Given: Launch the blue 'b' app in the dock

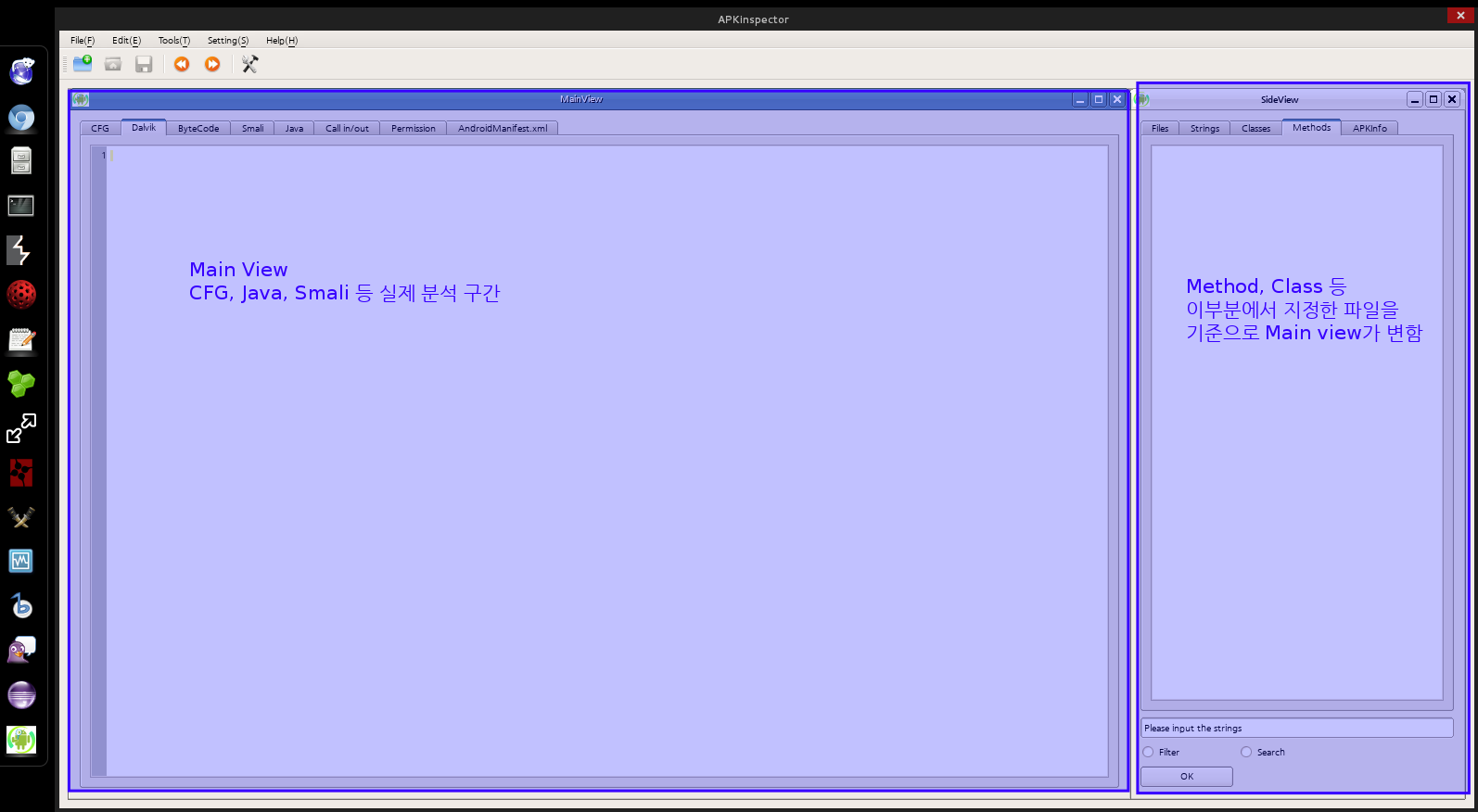Looking at the screenshot, I should 21,605.
